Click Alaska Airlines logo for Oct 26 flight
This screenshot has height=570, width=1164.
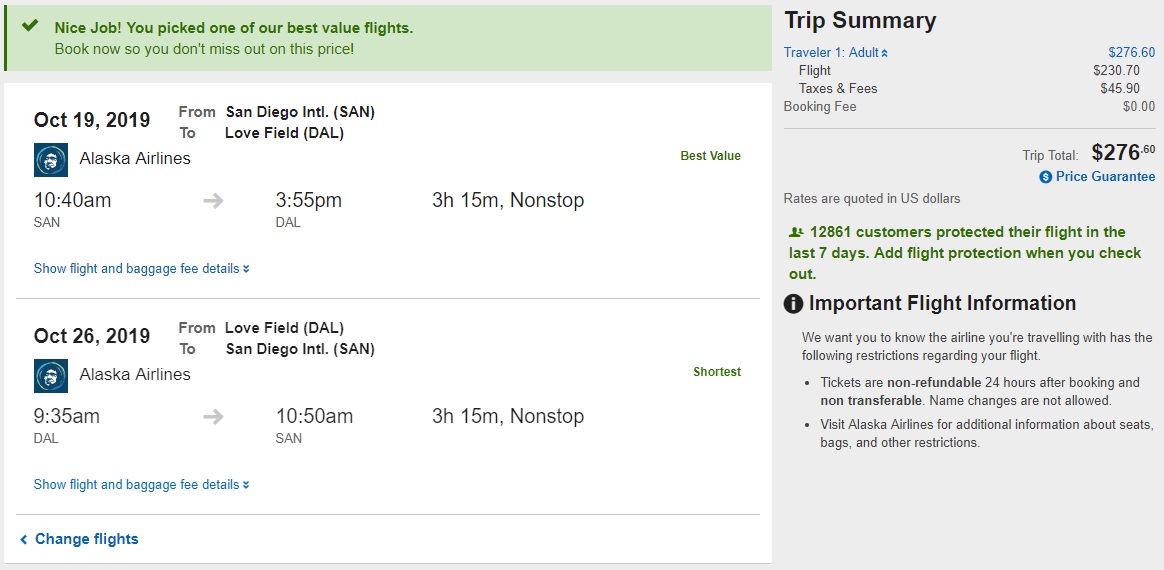(x=50, y=375)
